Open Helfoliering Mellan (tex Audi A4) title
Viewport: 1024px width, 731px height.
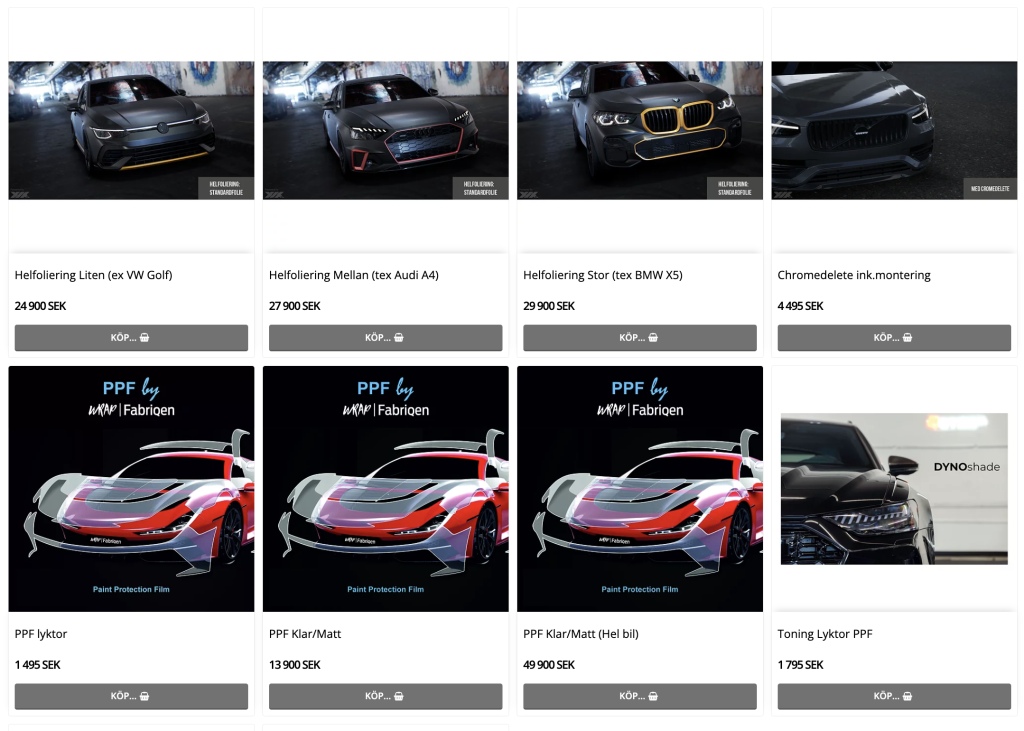pos(354,275)
